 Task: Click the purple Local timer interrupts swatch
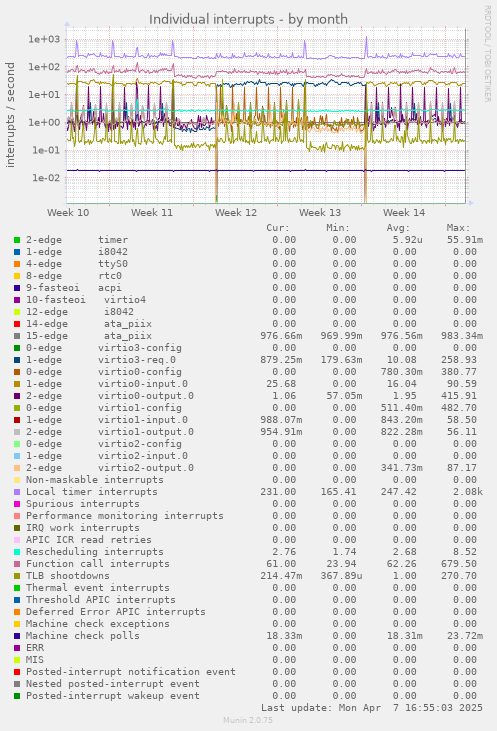(x=17, y=492)
